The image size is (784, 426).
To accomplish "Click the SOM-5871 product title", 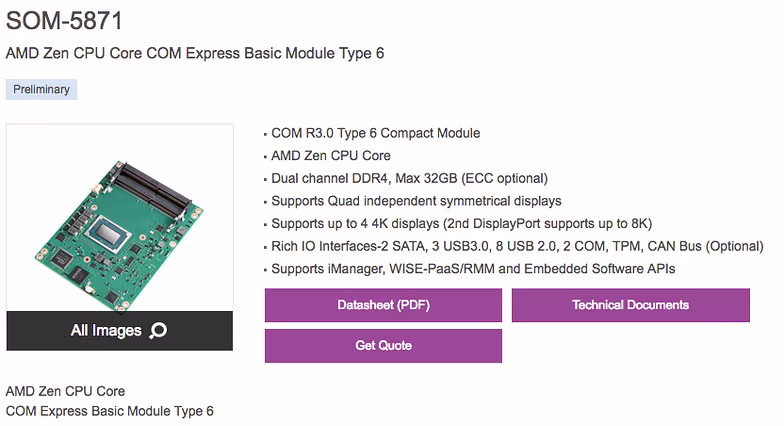I will pos(64,20).
